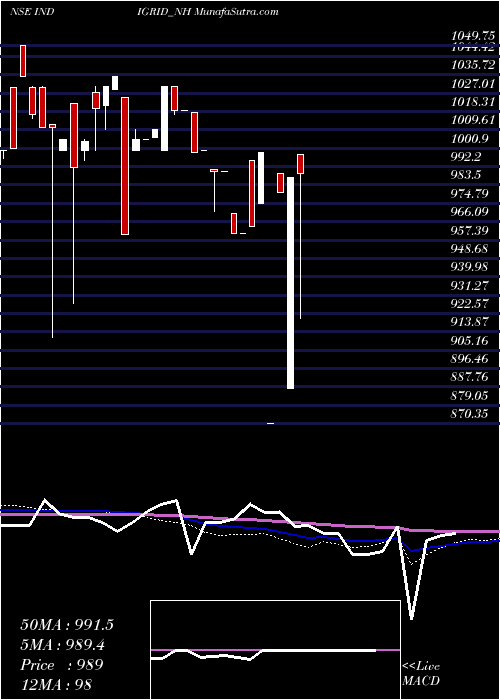The height and width of the screenshot is (700, 500).
Task: Select the 1049.75 price level label
Action: (473, 36)
